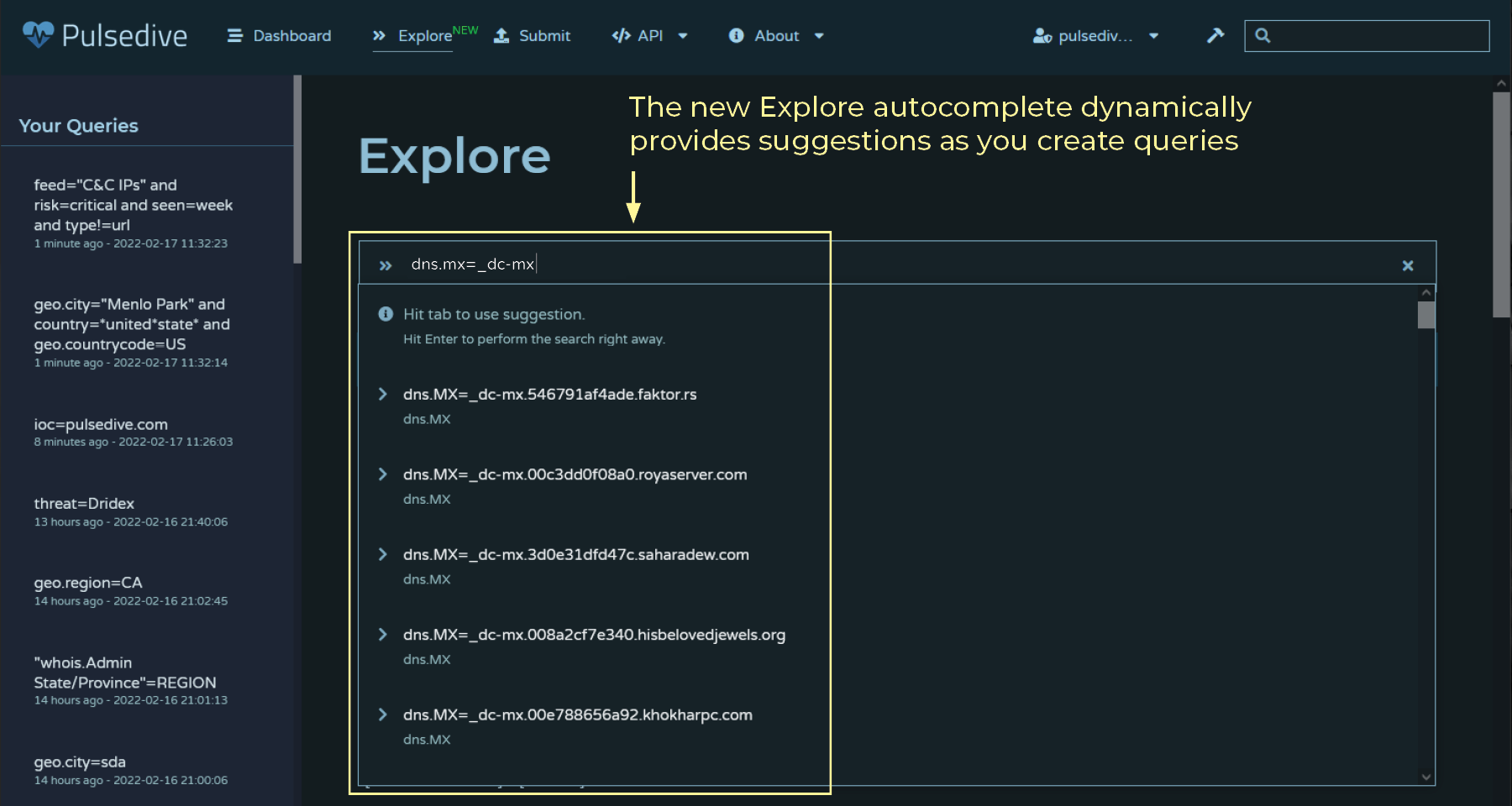This screenshot has width=1512, height=806.
Task: Click the Explore page heading
Action: [x=454, y=156]
